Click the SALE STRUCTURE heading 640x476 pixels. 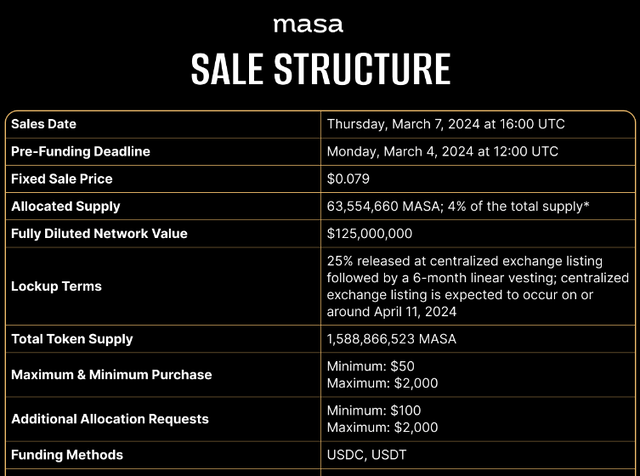(320, 69)
